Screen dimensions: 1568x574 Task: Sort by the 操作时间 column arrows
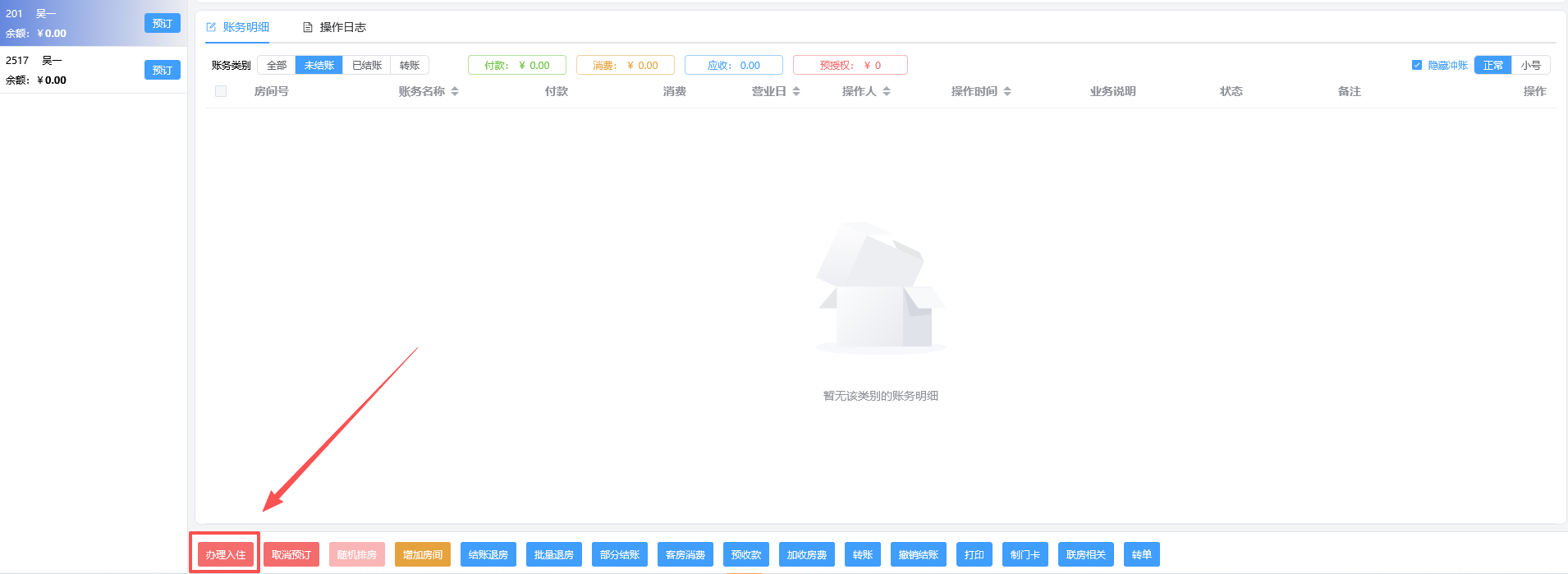point(1007,91)
